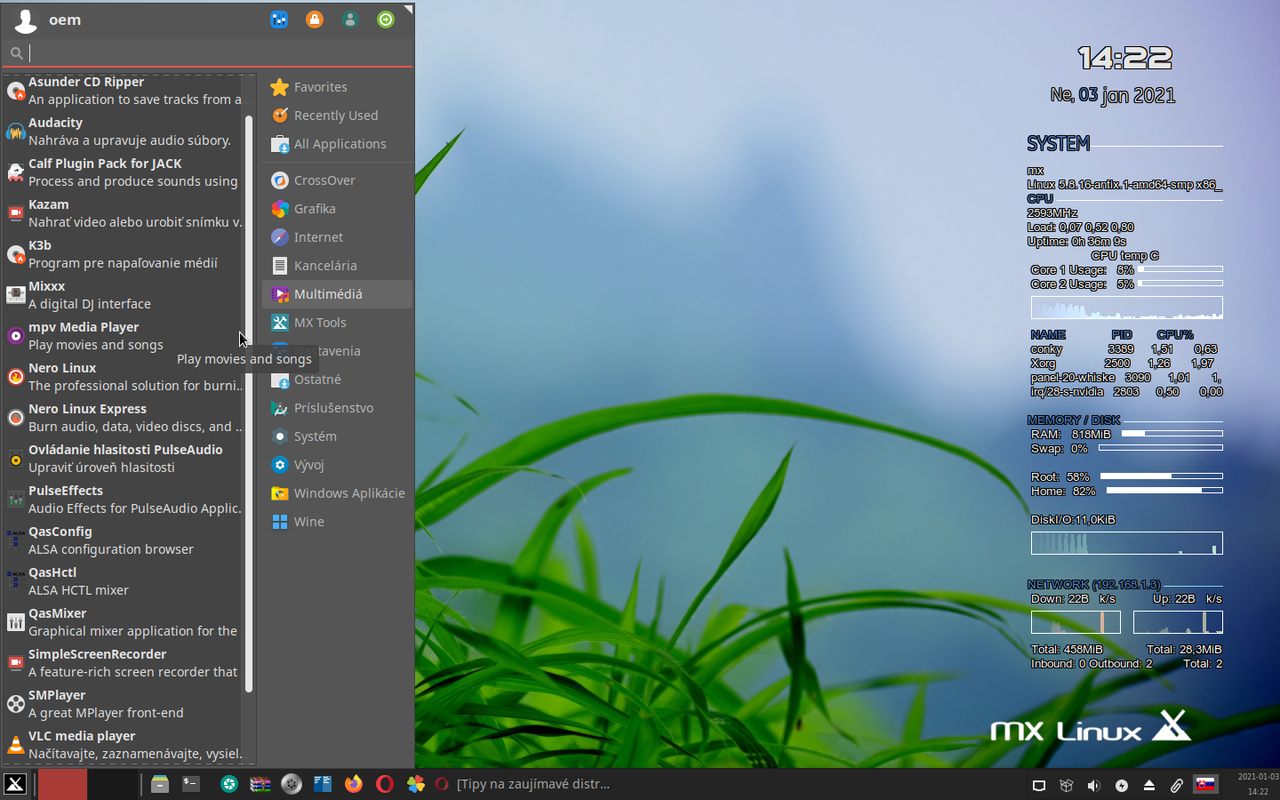Launch PulseEffects audio effects
The height and width of the screenshot is (800, 1280).
point(124,501)
